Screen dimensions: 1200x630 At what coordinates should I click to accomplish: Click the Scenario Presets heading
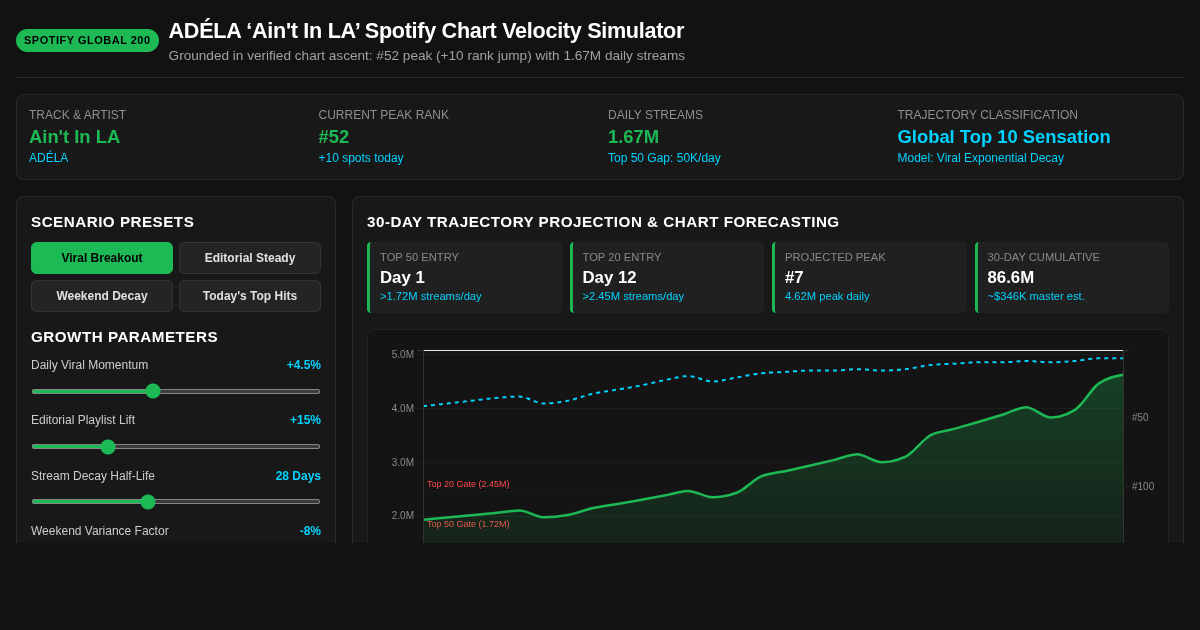(113, 222)
